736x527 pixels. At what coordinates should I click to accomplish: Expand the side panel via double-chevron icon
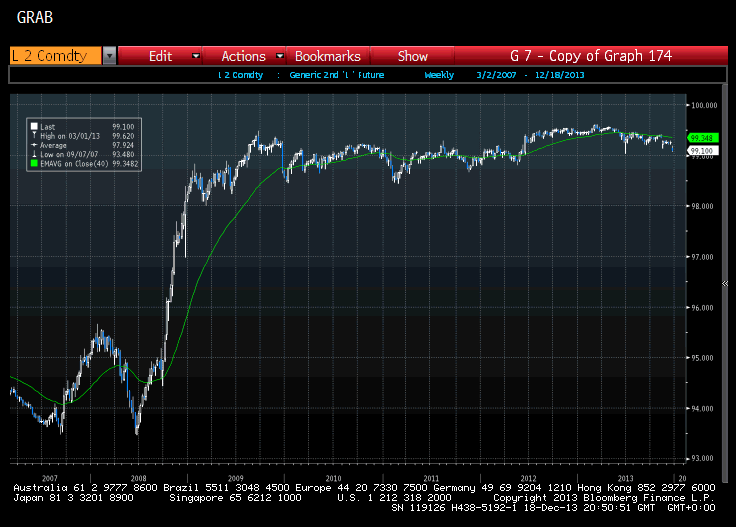point(725,283)
